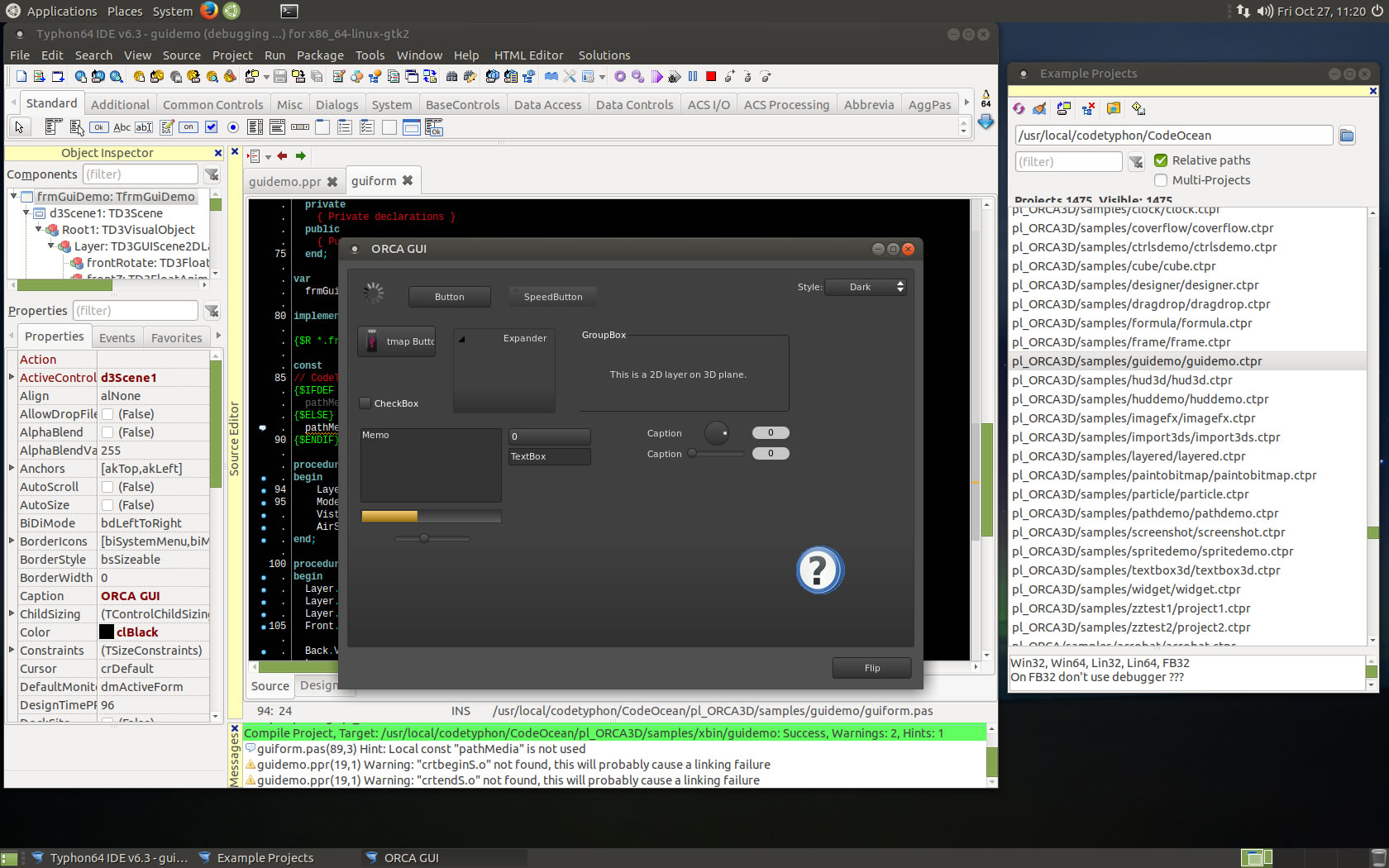Toggle the AlphaBlend False checkbox

107,432
